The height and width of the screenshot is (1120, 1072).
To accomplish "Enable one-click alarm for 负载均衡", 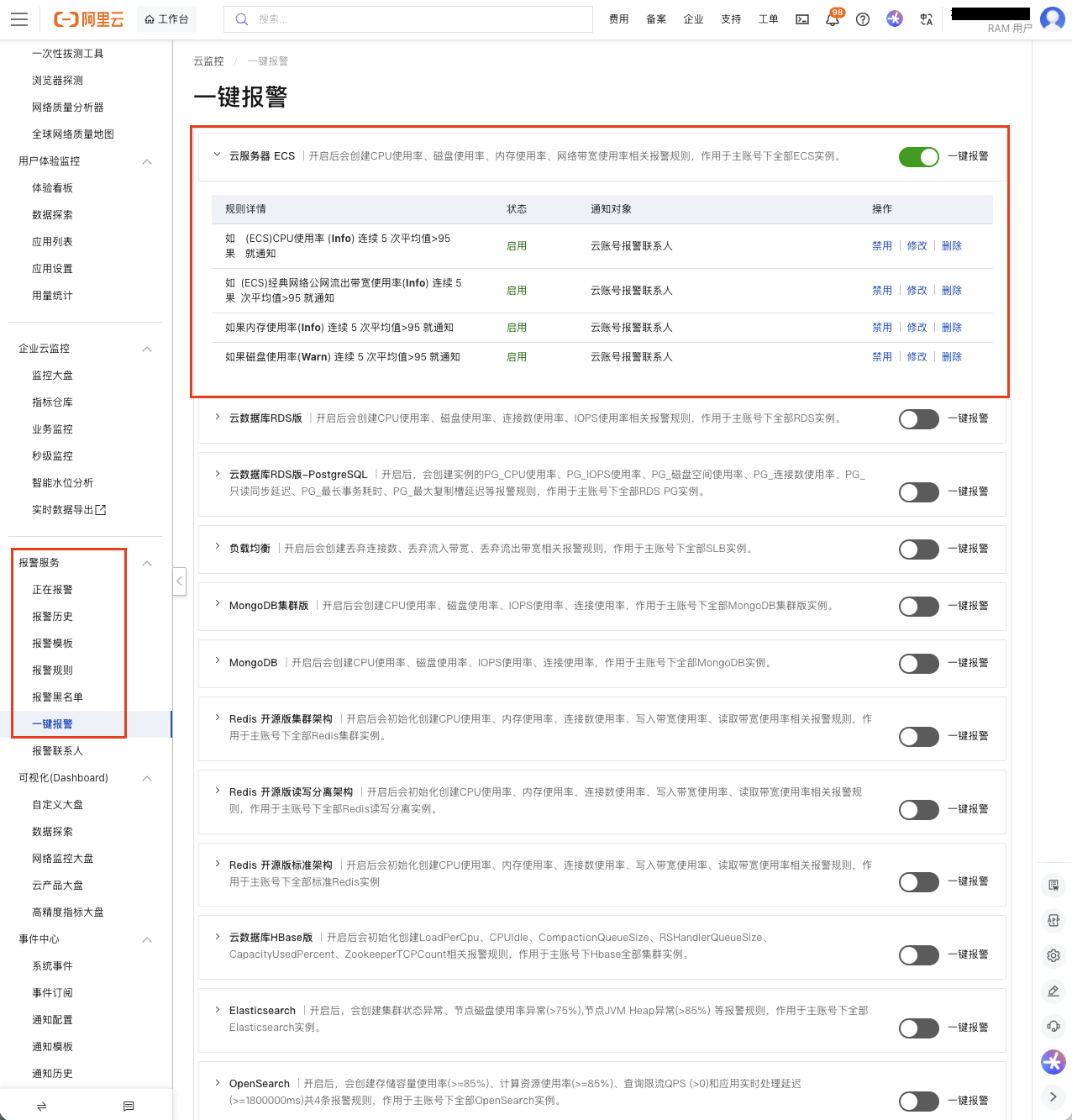I will pyautogui.click(x=918, y=549).
